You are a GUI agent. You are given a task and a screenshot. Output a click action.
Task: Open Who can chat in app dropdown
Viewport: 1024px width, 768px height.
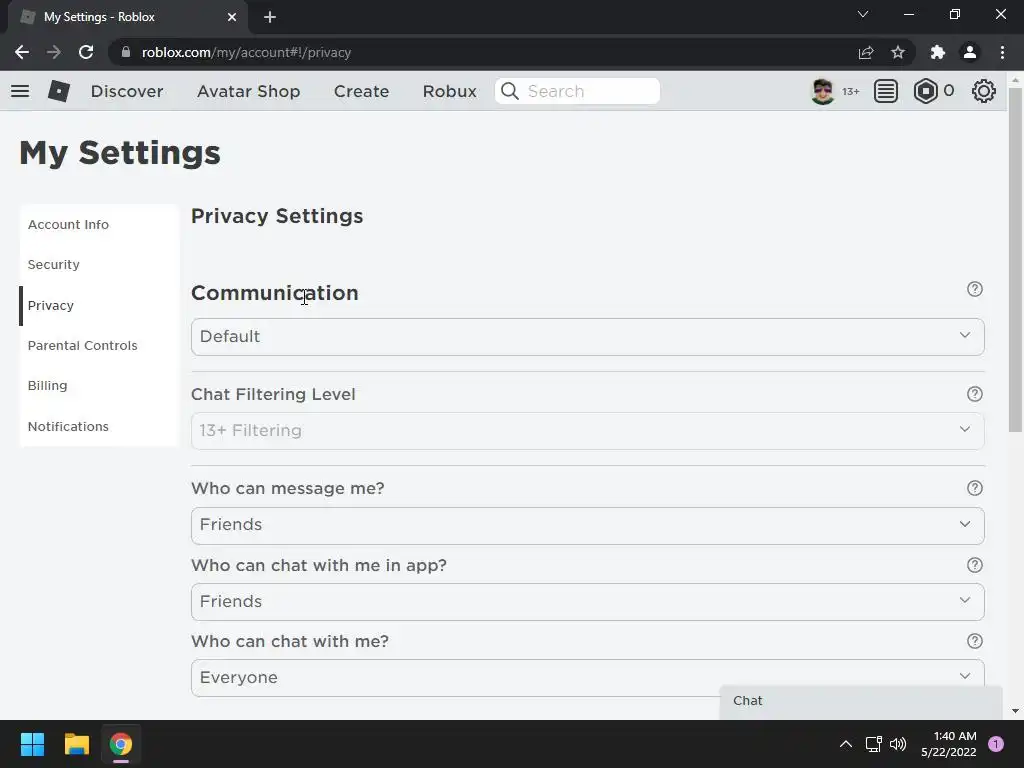click(x=587, y=601)
